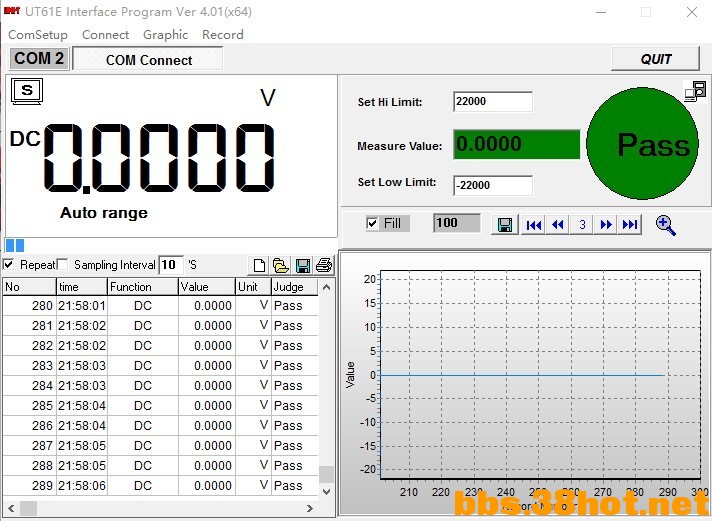
Task: Click the zoom magnifier icon
Action: [666, 225]
